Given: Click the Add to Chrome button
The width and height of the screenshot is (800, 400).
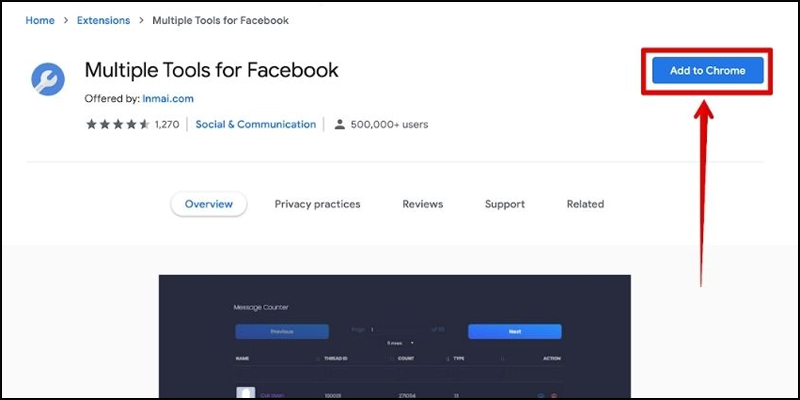Looking at the screenshot, I should click(708, 70).
